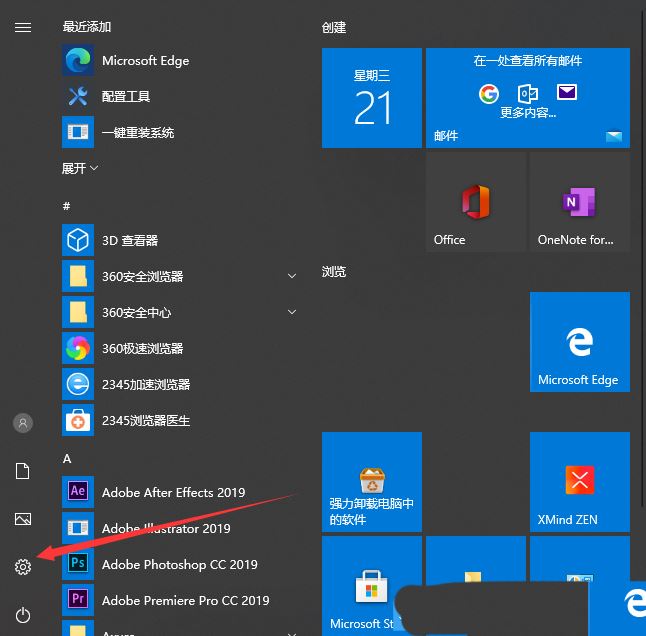
Task: Open the Pictures sidebar icon
Action: (23, 519)
